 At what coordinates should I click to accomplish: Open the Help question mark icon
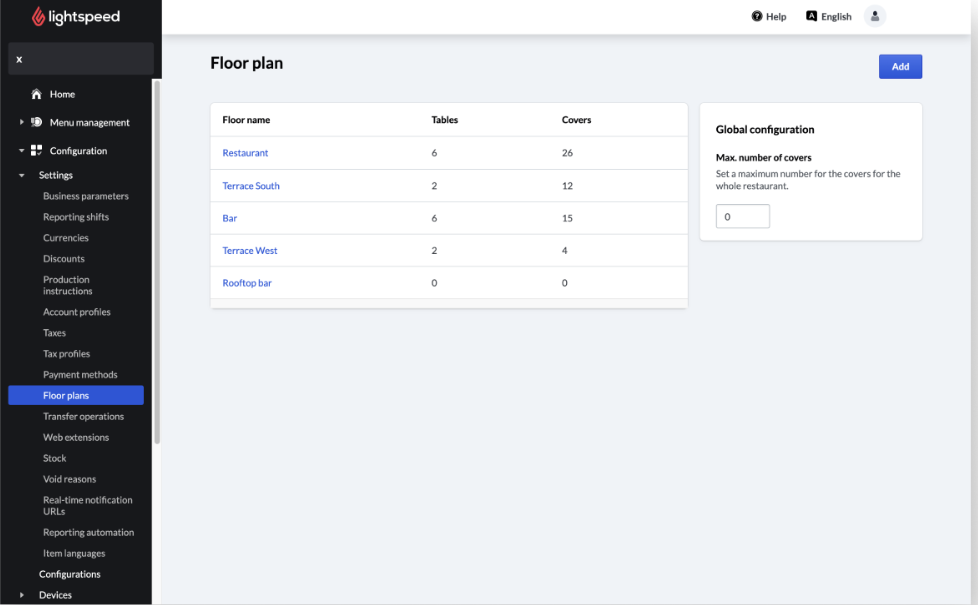coord(757,17)
